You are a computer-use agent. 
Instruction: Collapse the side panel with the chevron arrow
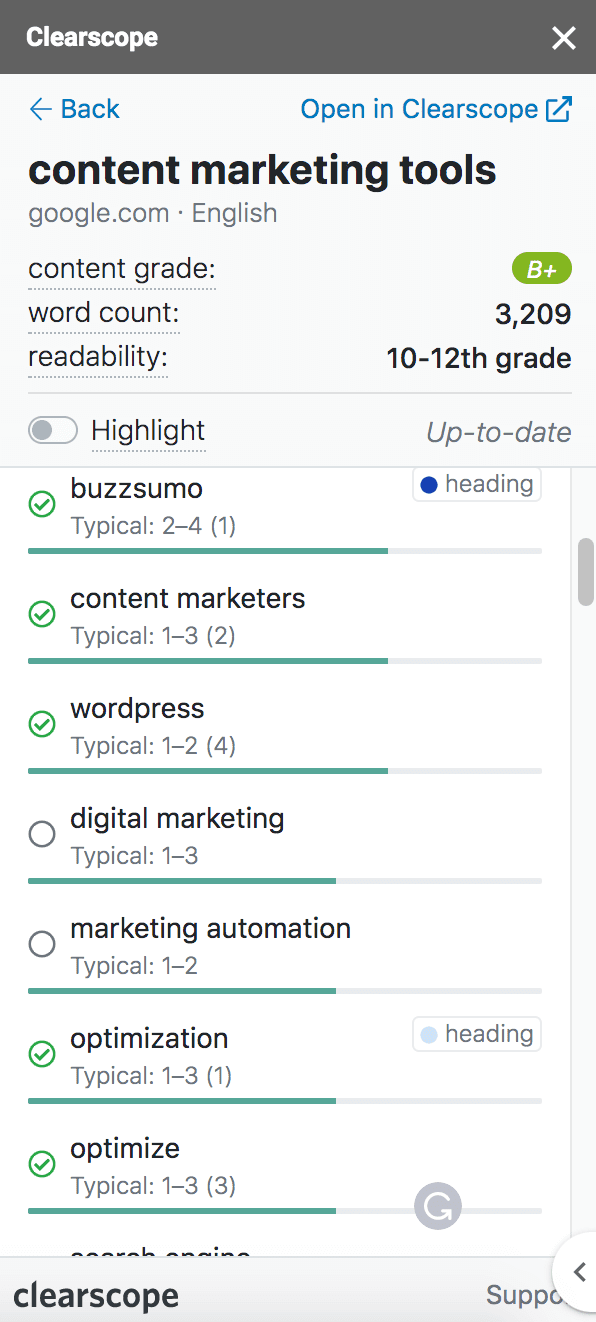click(578, 1272)
